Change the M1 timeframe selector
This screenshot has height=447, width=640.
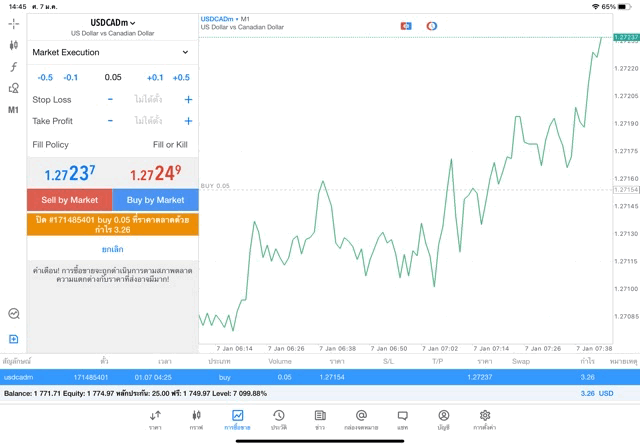[13, 110]
